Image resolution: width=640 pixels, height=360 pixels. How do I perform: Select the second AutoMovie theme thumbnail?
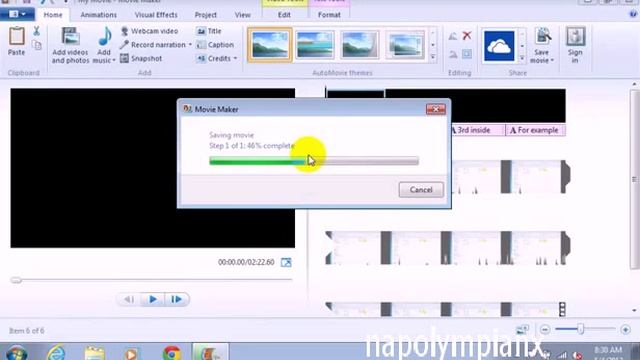(x=315, y=44)
